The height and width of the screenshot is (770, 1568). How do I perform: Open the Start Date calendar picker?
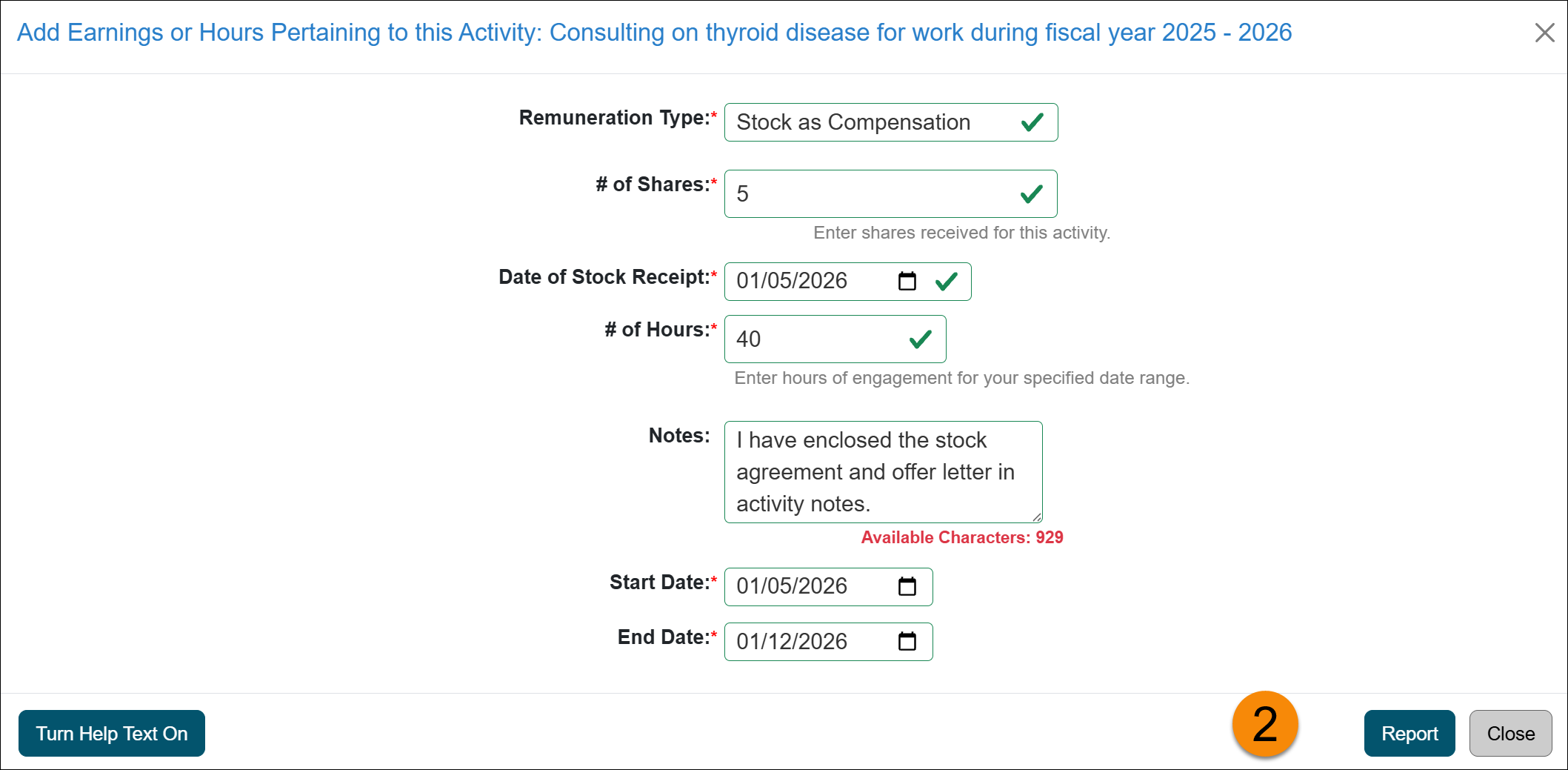[907, 586]
